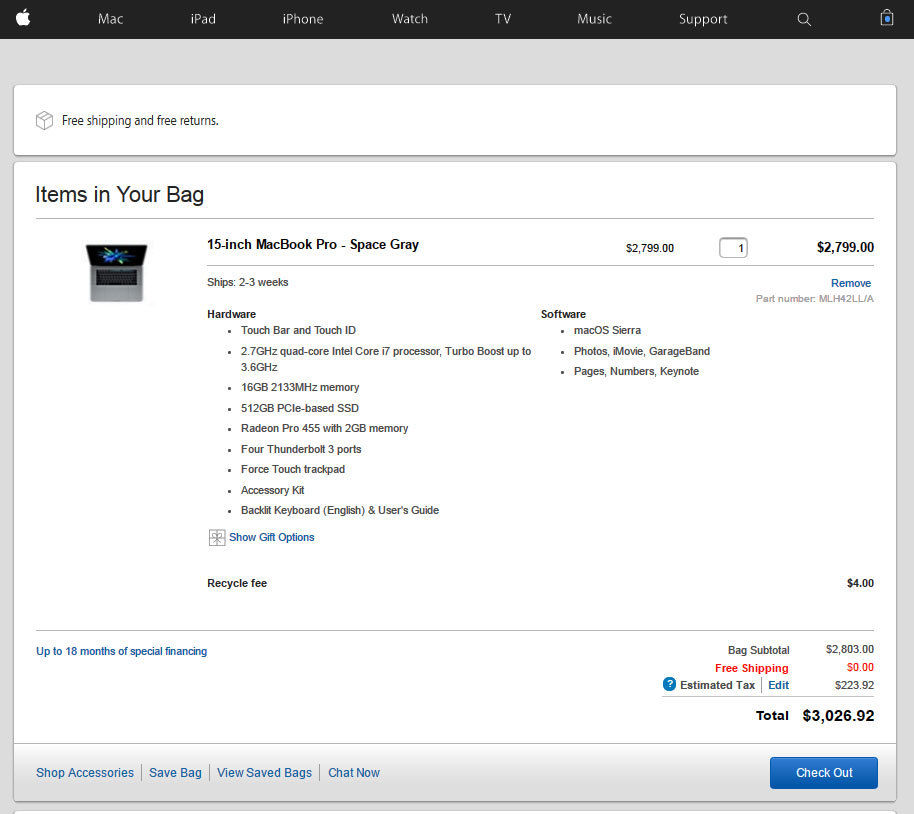
Task: Click the Apple logo home icon
Action: [23, 19]
